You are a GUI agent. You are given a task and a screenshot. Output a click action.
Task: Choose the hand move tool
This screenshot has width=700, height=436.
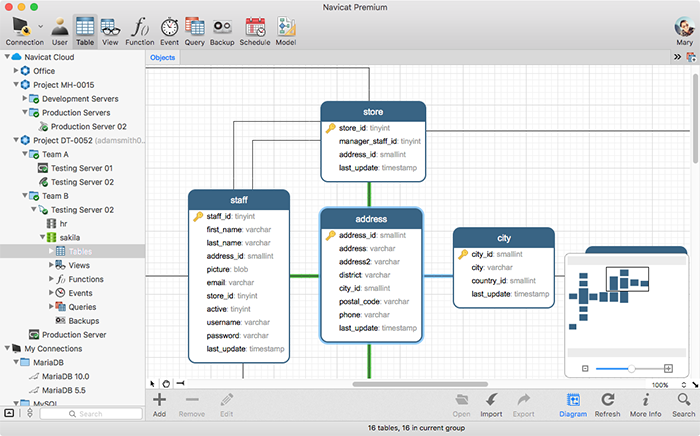166,383
